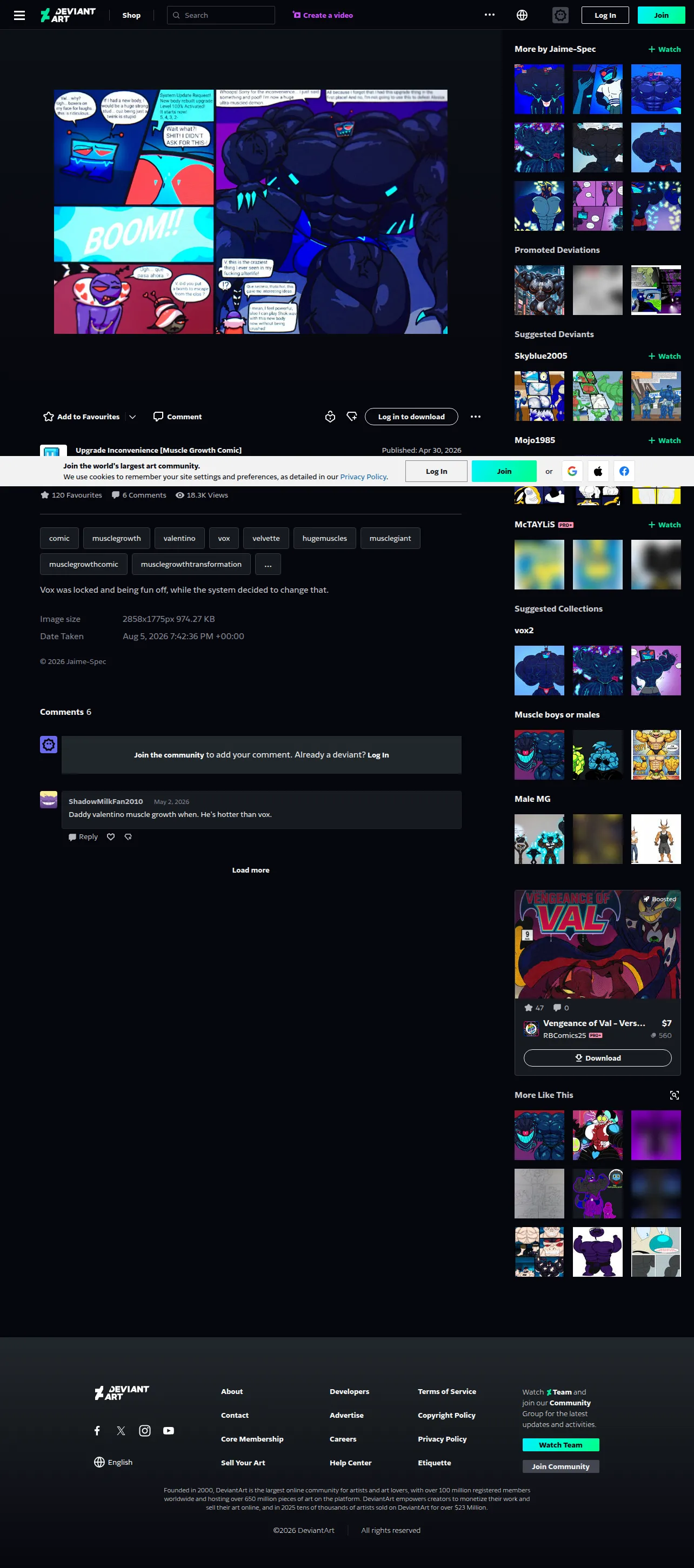694x1568 pixels.
Task: Click the Create a video camera icon
Action: [x=297, y=15]
